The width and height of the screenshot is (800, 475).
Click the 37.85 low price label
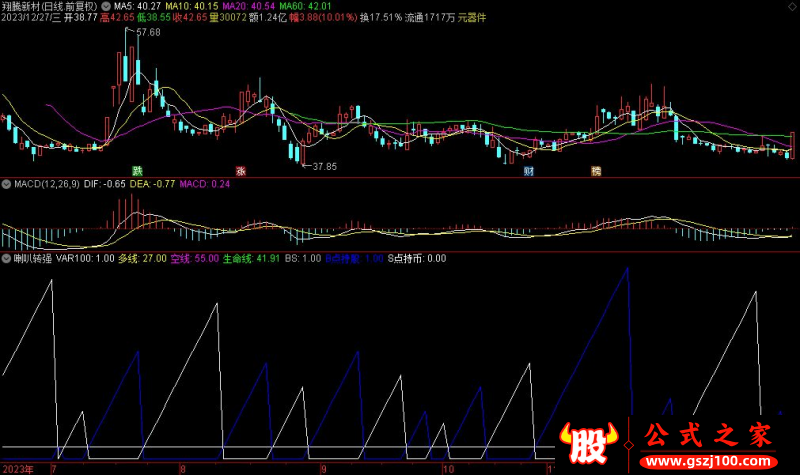click(324, 166)
